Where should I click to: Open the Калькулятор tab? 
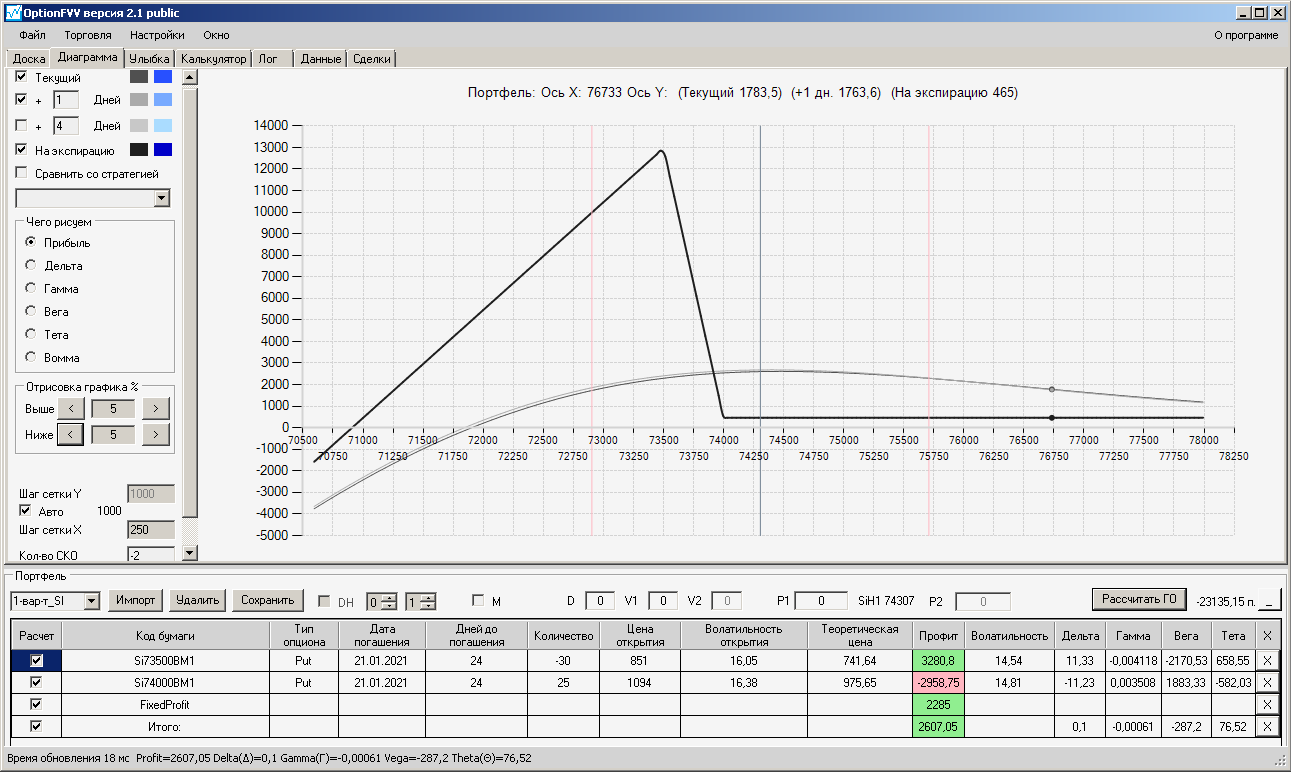213,59
